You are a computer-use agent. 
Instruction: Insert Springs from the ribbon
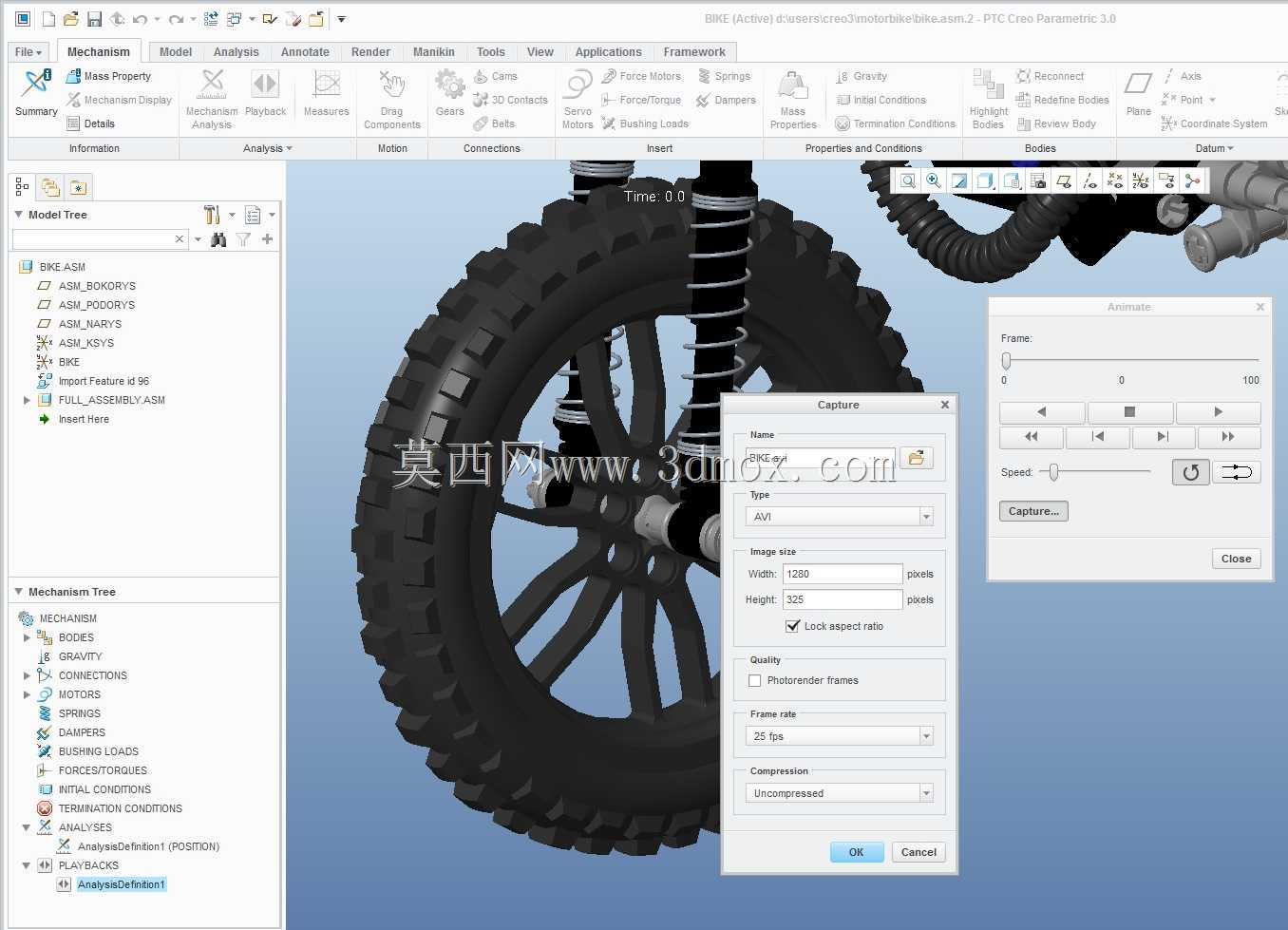pyautogui.click(x=724, y=76)
